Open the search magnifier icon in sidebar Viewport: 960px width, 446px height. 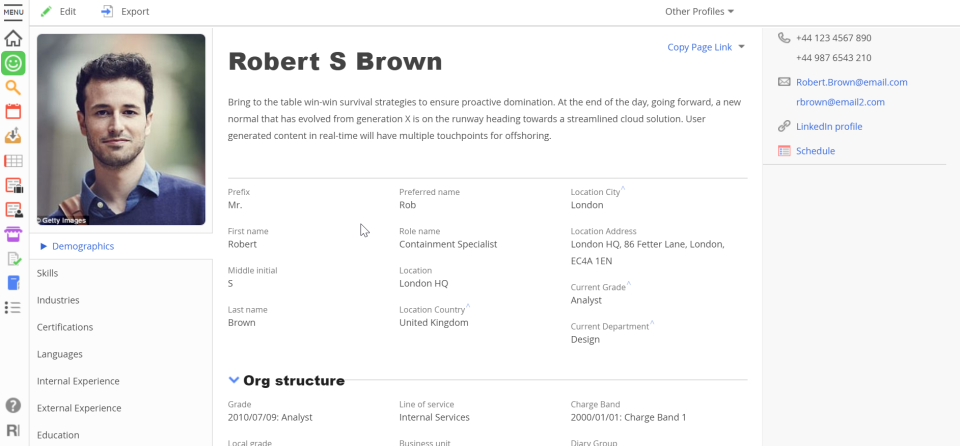(x=13, y=88)
